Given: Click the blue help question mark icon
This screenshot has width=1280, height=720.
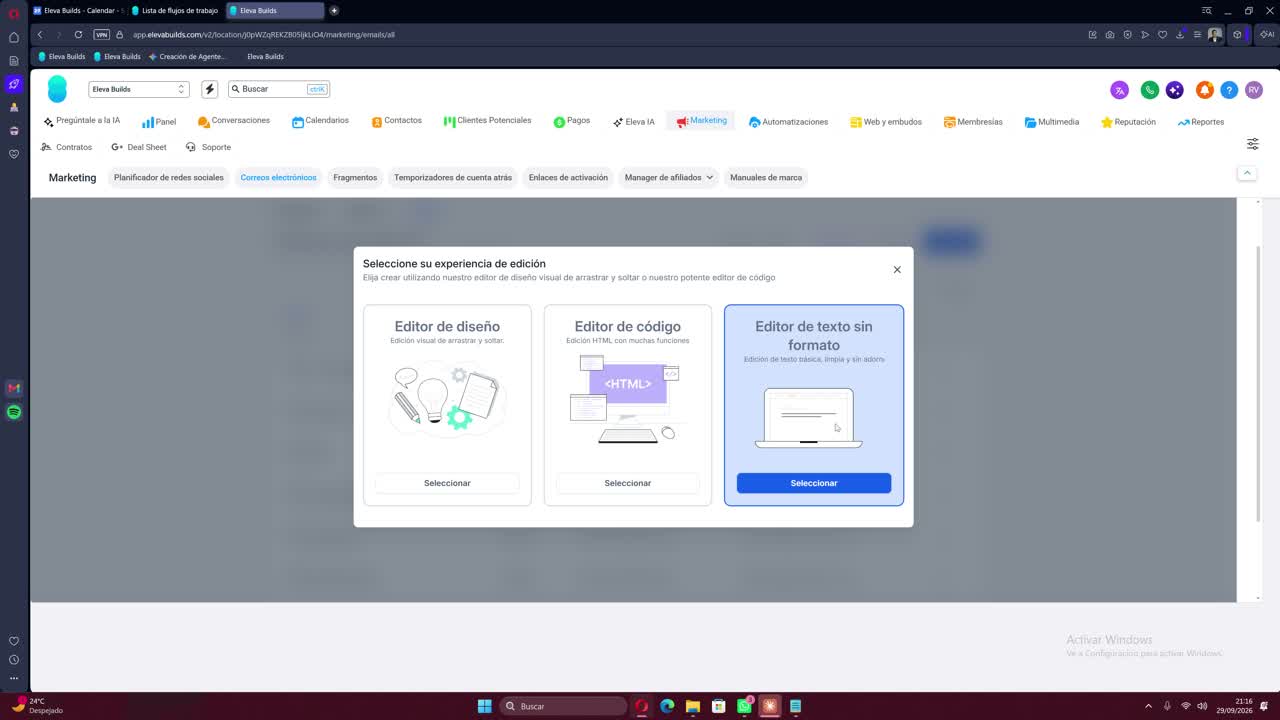Looking at the screenshot, I should [x=1229, y=90].
